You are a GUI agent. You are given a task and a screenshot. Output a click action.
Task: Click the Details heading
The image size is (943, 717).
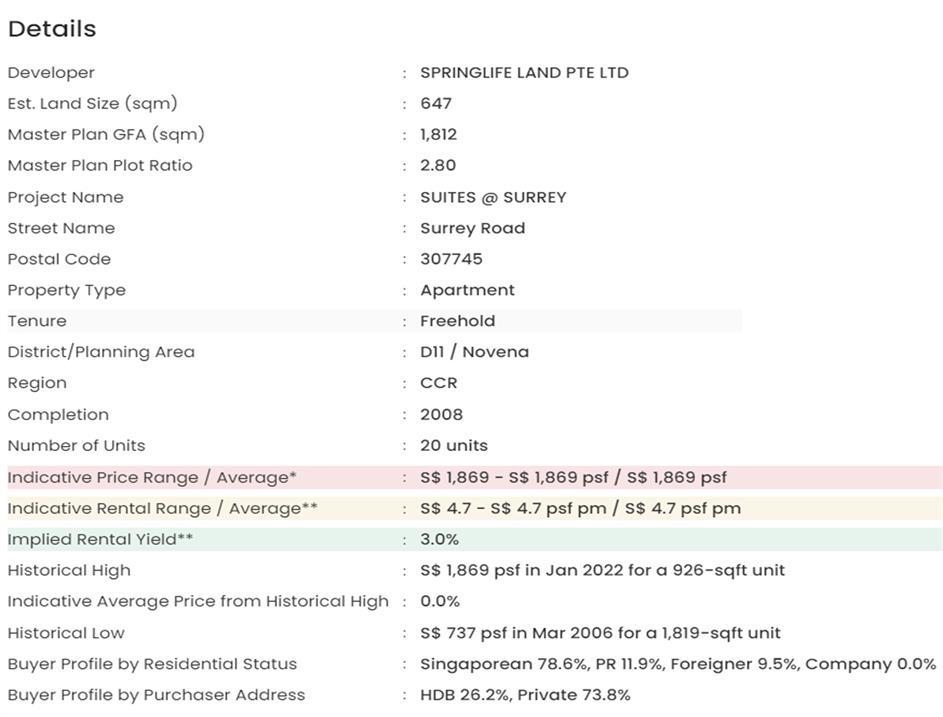52,29
